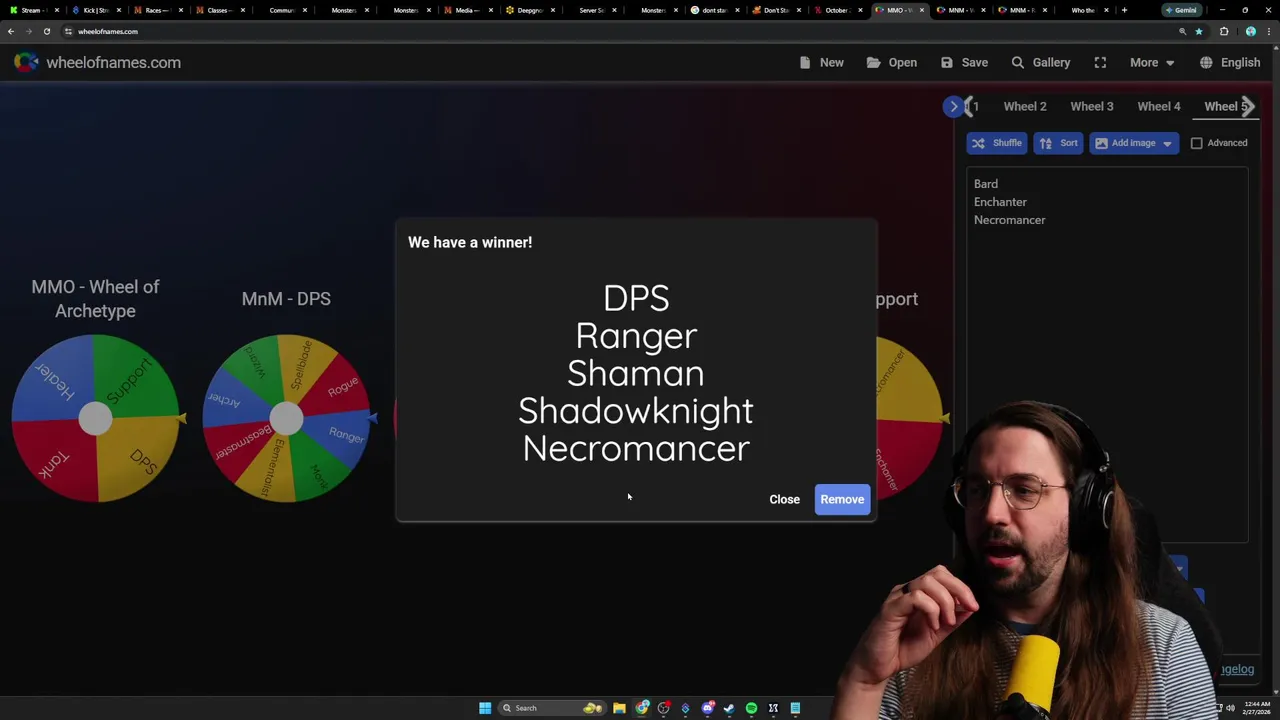The width and height of the screenshot is (1280, 720).
Task: Switch to the Wheel 3 tab
Action: coord(1092,106)
